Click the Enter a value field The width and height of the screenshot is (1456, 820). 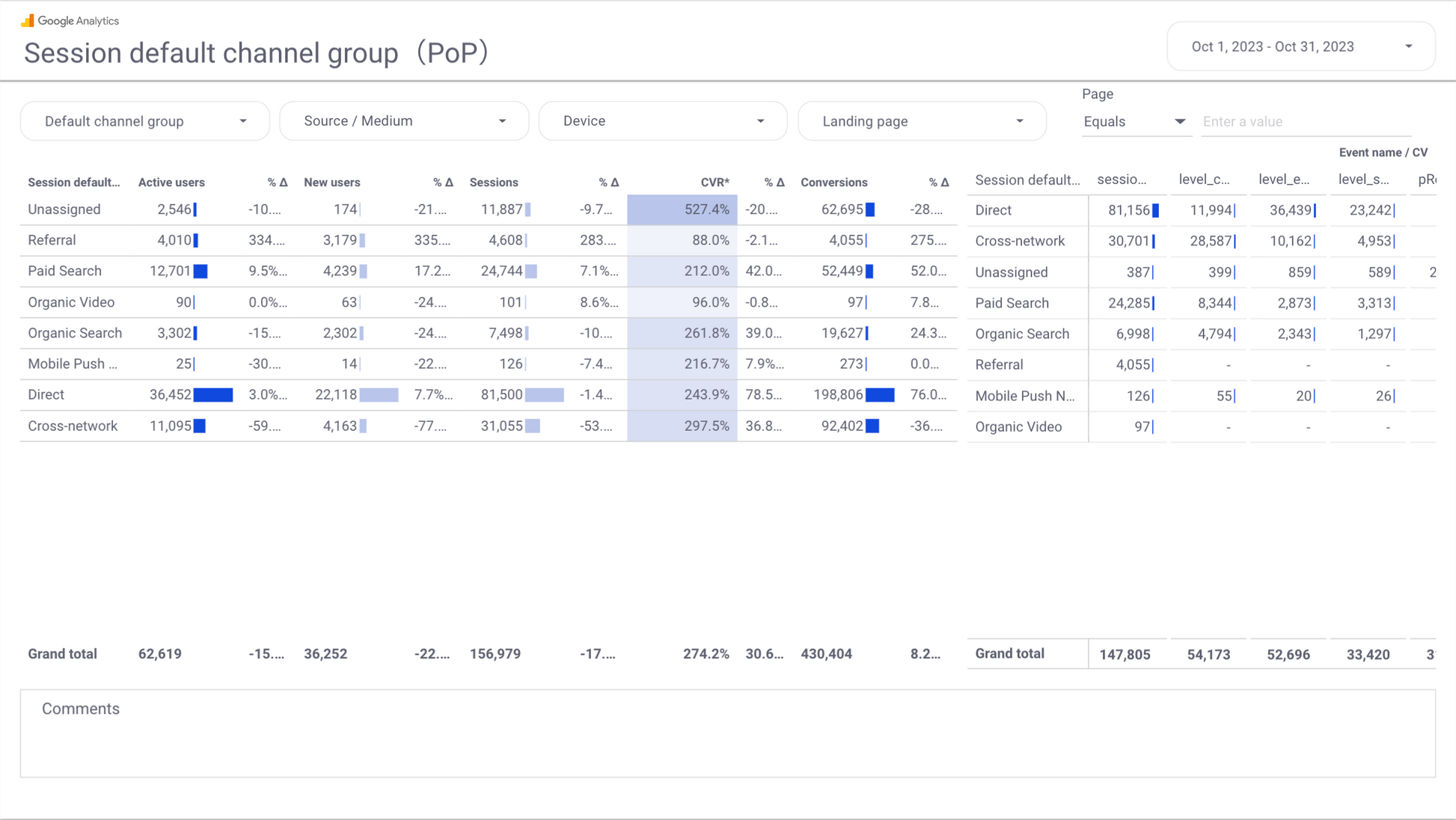(x=1305, y=121)
